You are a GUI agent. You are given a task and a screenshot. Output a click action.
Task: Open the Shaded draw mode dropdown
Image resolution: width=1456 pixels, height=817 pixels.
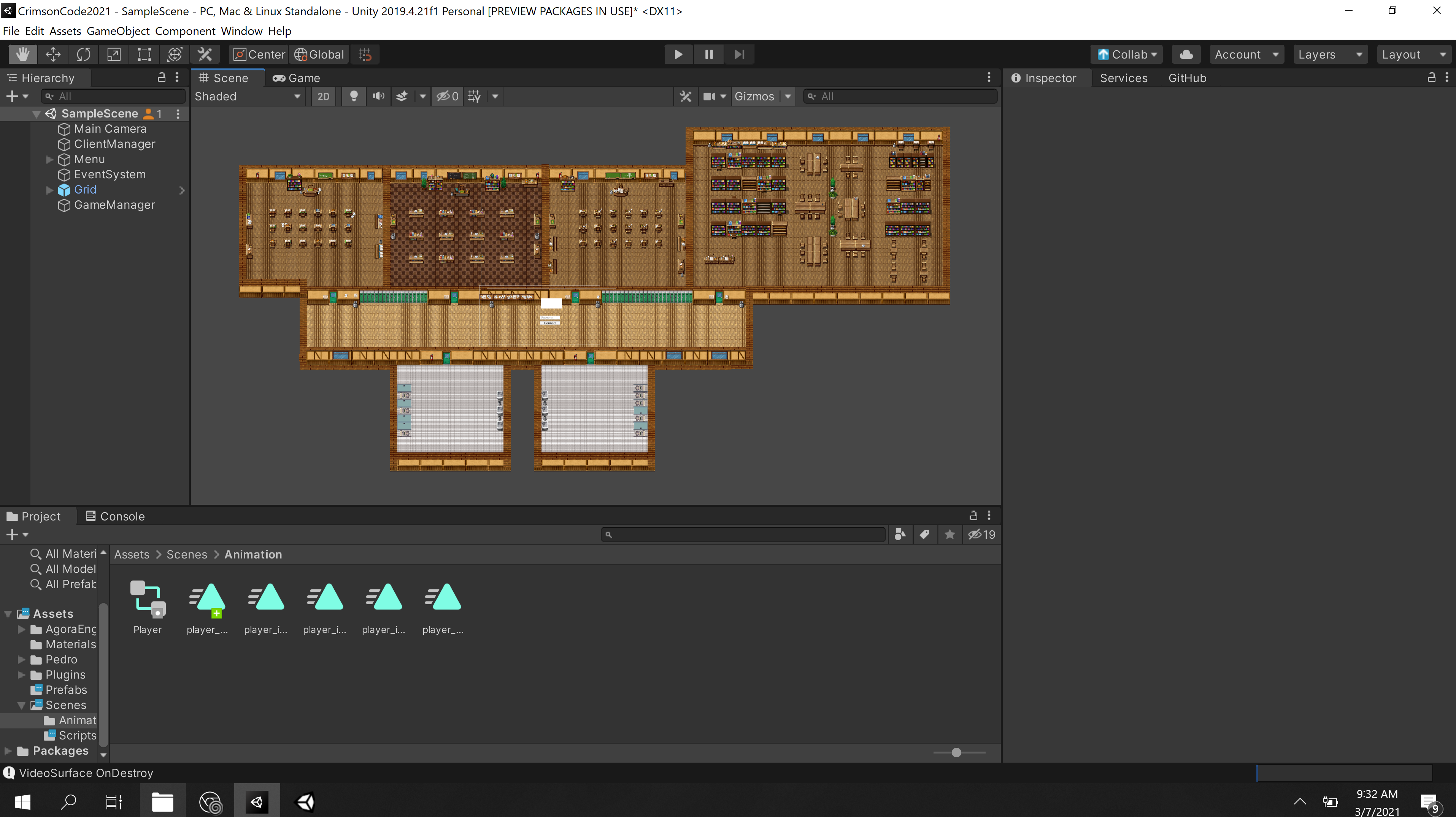click(248, 97)
